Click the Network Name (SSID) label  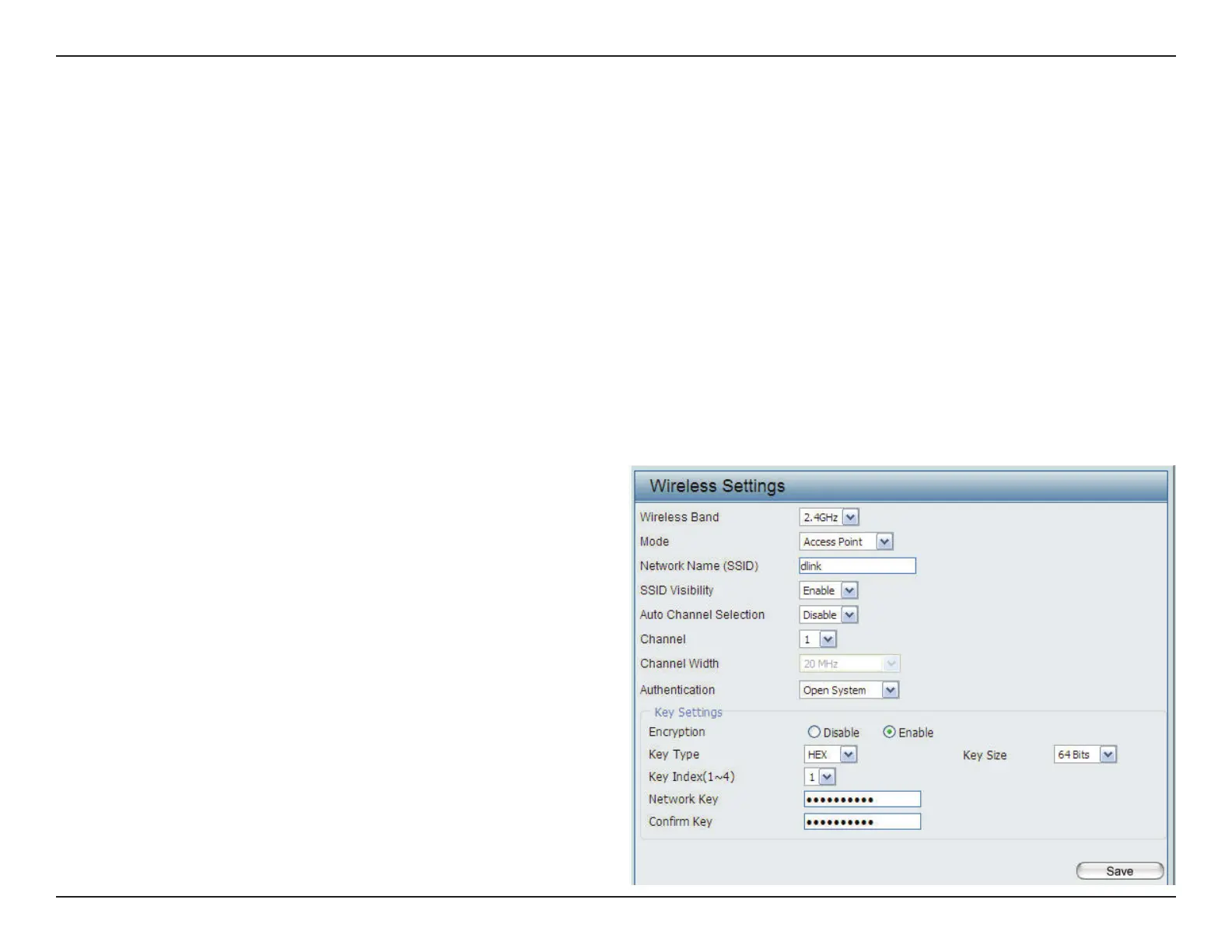[699, 566]
